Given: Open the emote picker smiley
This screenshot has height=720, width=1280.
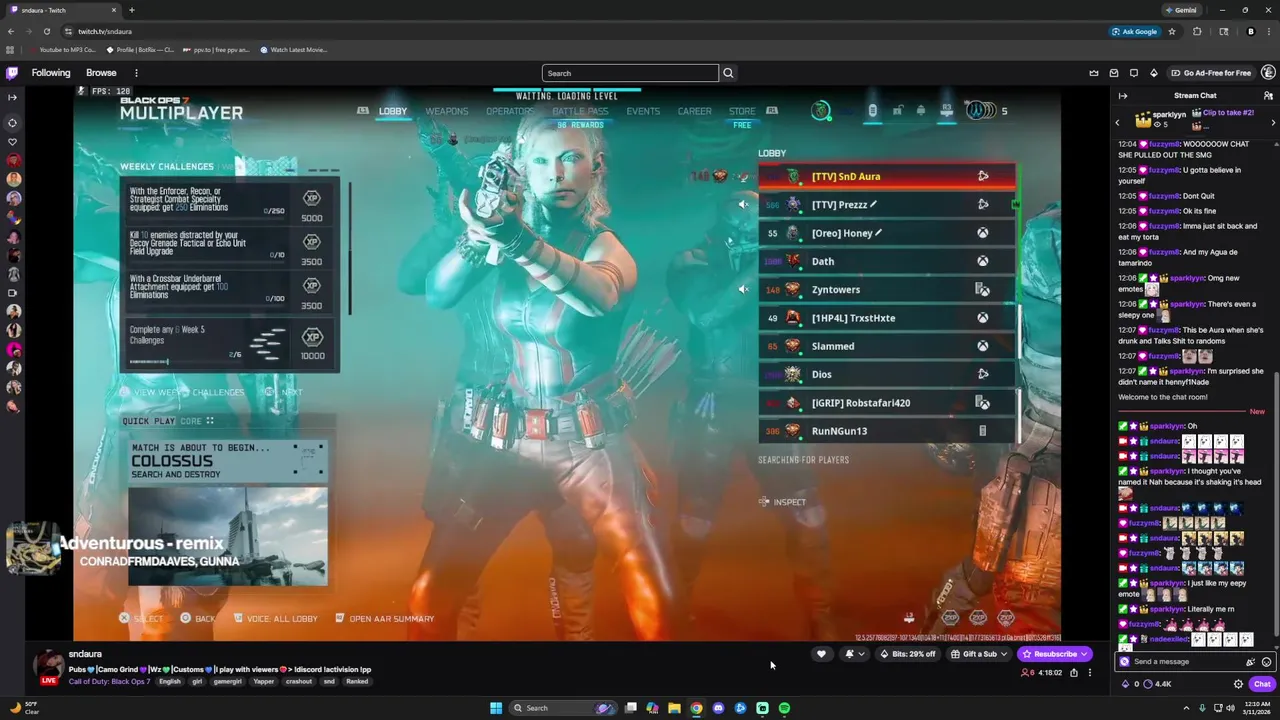Looking at the screenshot, I should (1266, 662).
